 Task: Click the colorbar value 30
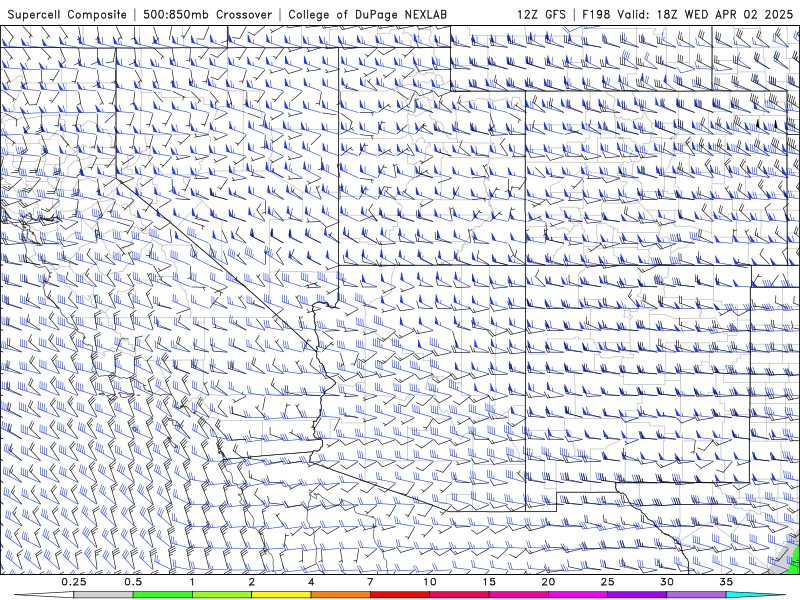coord(666,582)
